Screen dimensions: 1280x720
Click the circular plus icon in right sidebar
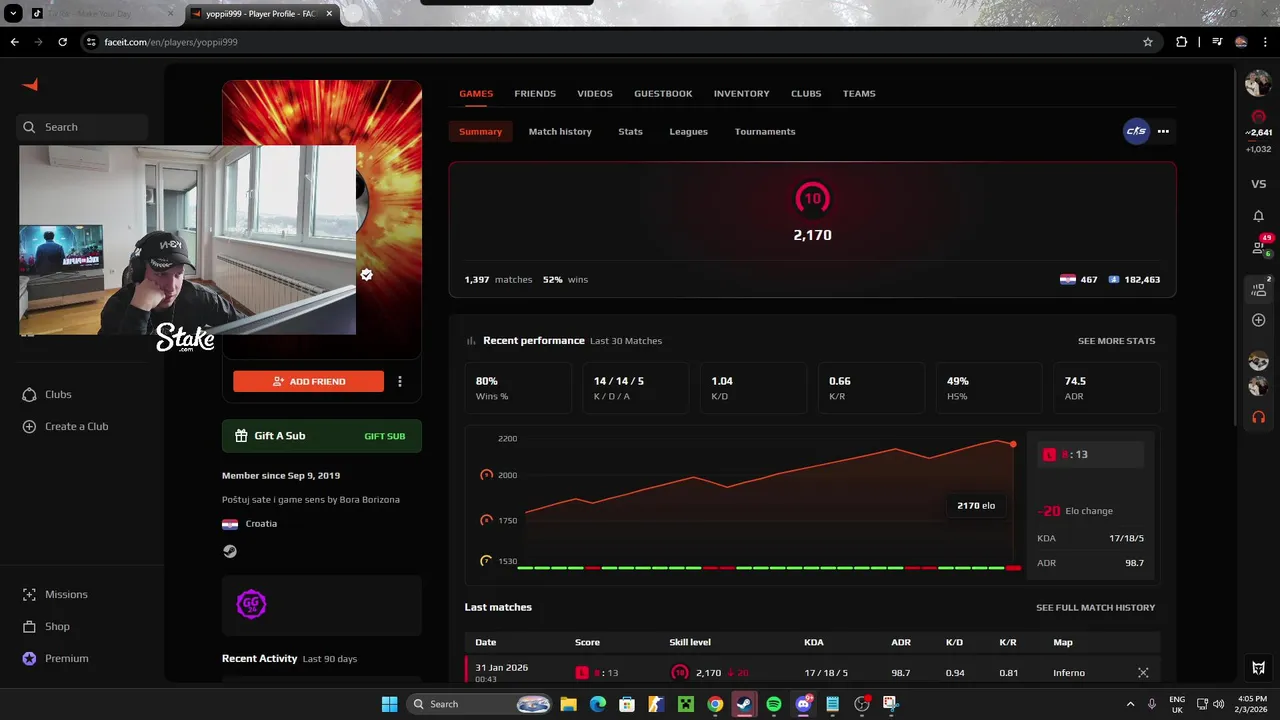click(1259, 320)
